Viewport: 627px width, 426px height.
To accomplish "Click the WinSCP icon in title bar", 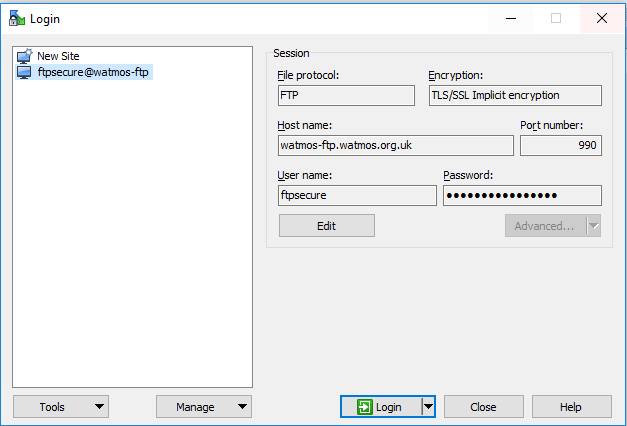I will click(17, 18).
